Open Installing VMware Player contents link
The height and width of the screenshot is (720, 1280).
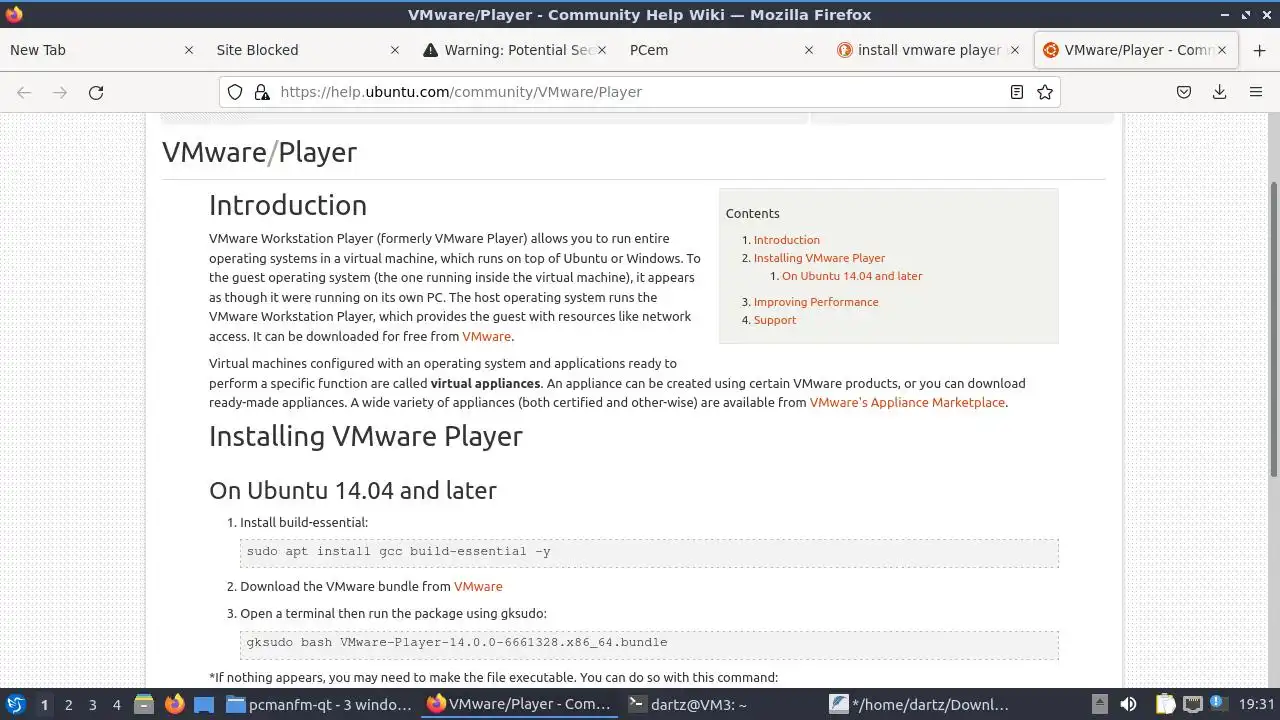[819, 258]
